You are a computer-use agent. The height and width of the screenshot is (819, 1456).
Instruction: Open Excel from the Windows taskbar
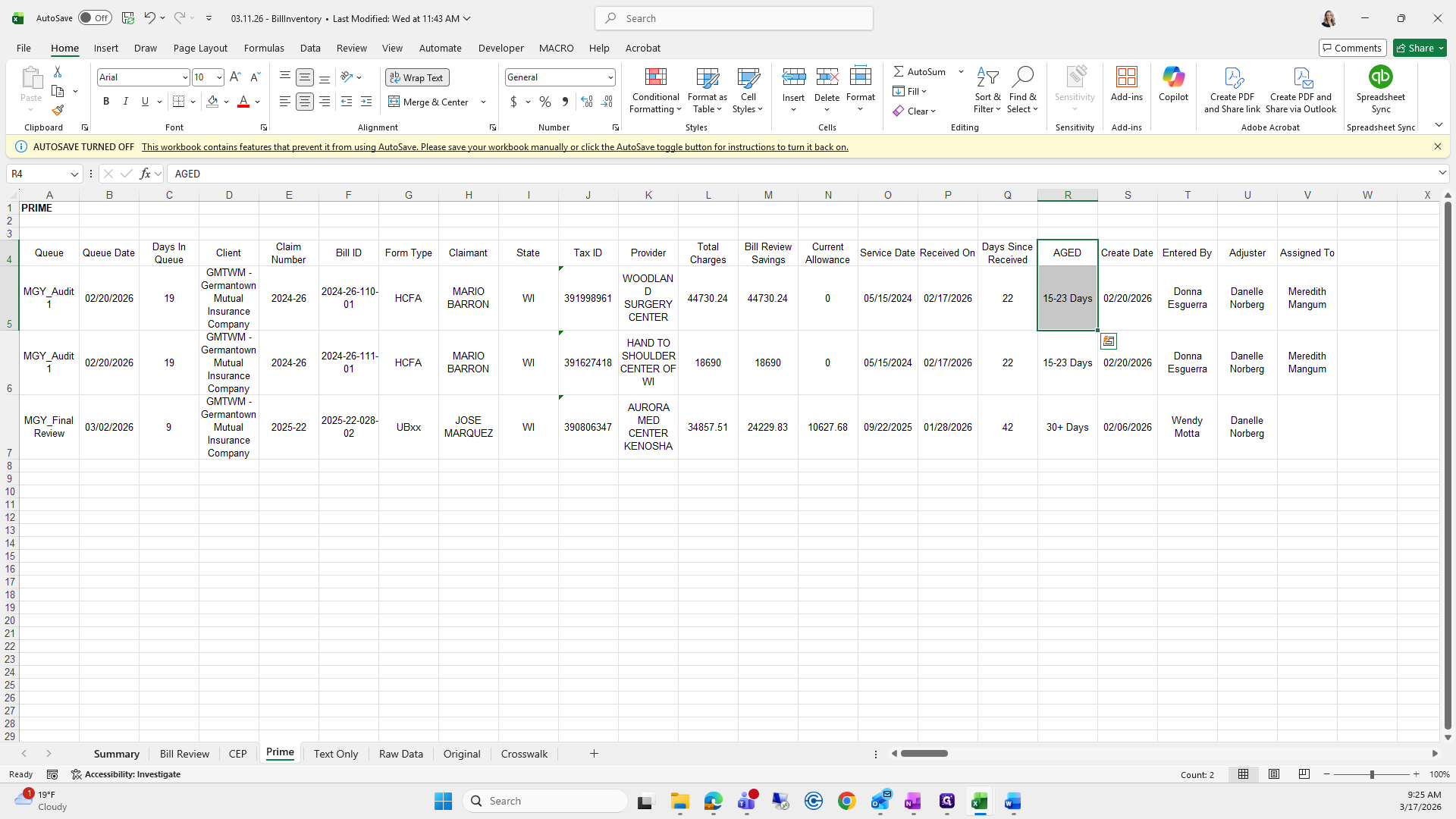tap(979, 801)
